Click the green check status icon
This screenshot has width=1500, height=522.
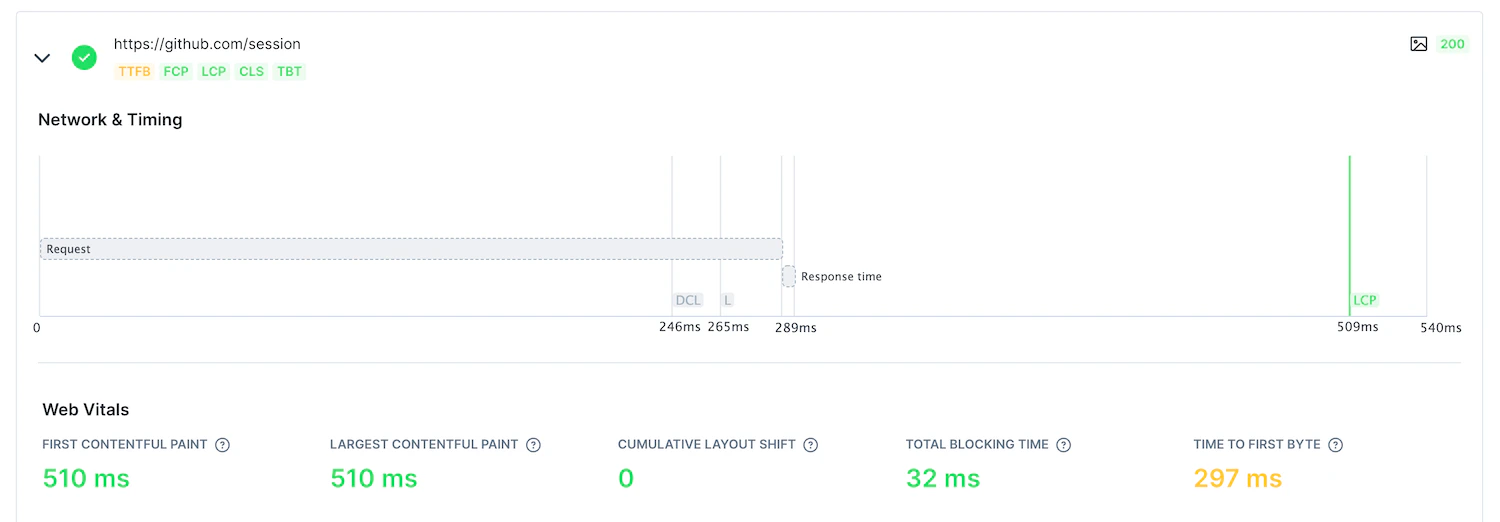coord(84,58)
